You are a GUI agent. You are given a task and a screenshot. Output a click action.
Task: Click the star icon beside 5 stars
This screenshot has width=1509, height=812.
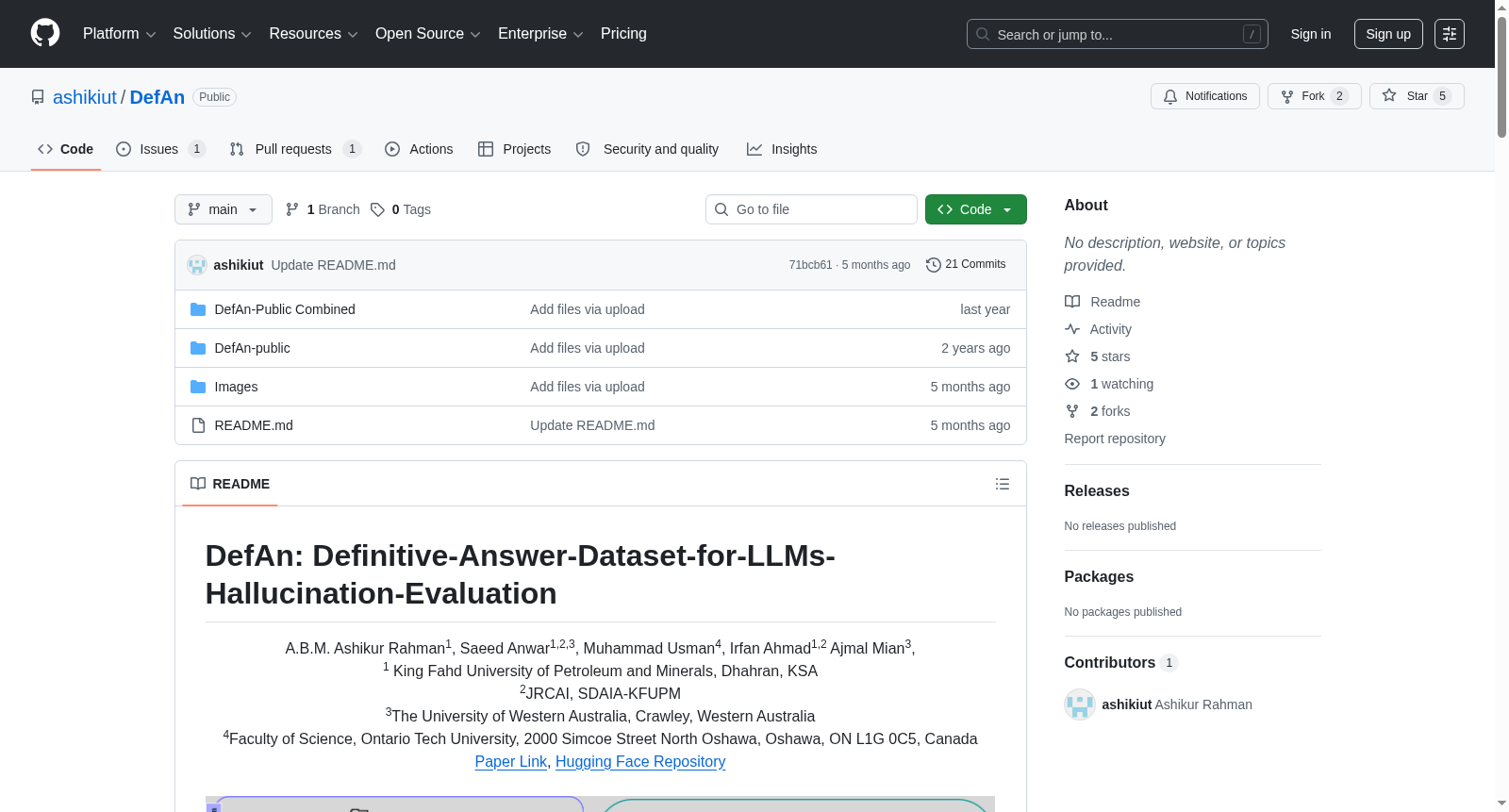[1072, 356]
